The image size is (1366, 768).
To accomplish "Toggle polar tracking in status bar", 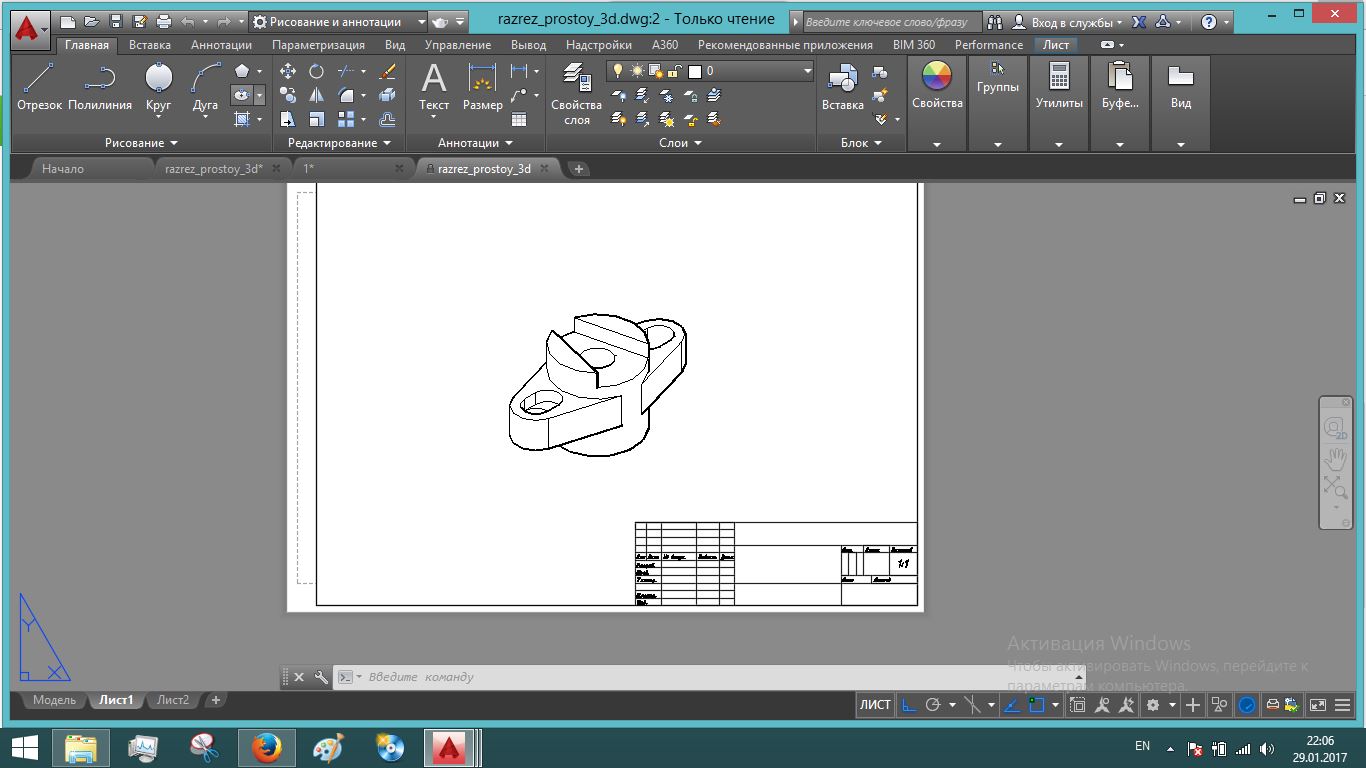I will (933, 705).
